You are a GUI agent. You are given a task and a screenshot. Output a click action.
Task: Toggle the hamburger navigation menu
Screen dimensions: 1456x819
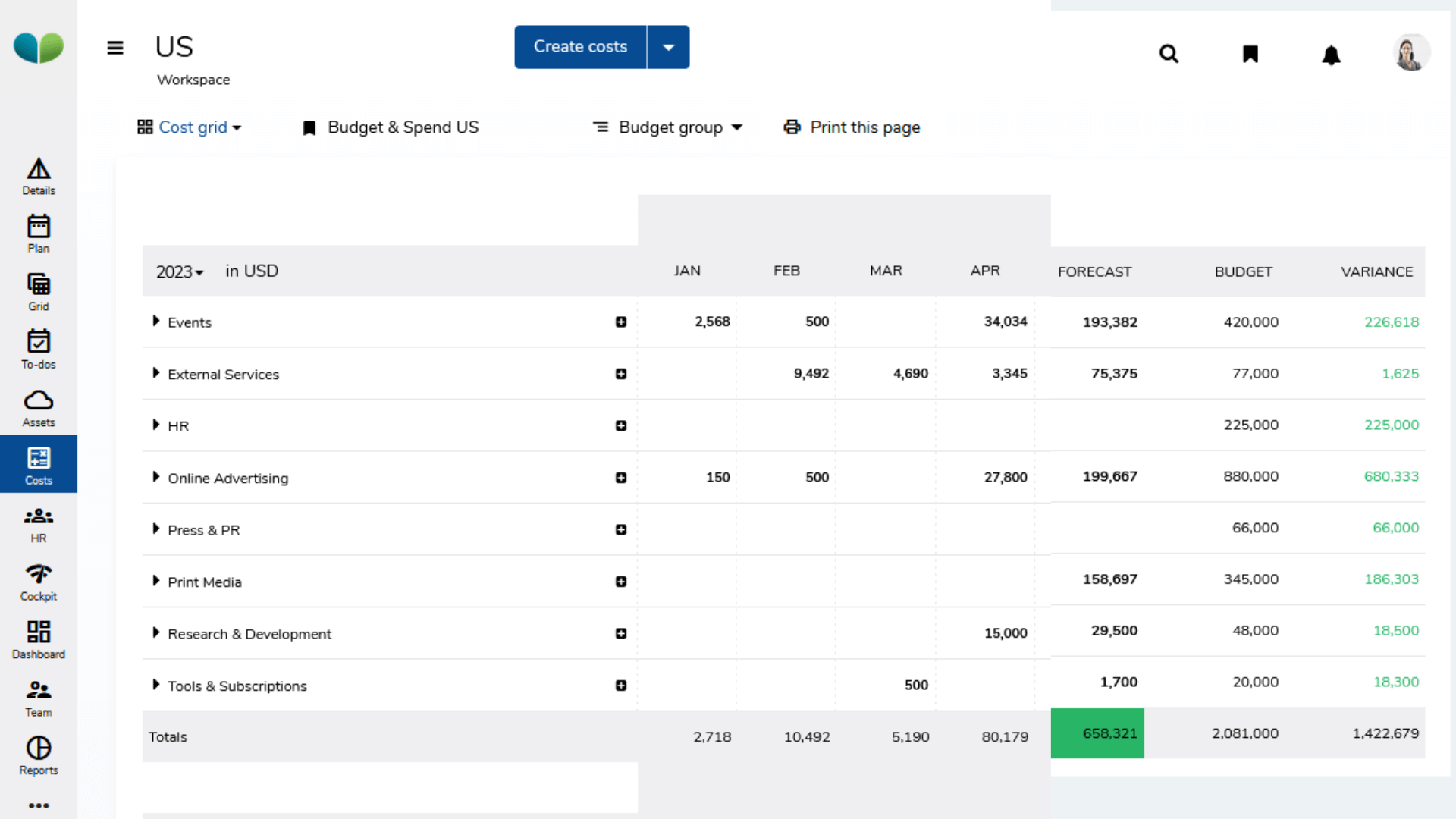[x=115, y=48]
